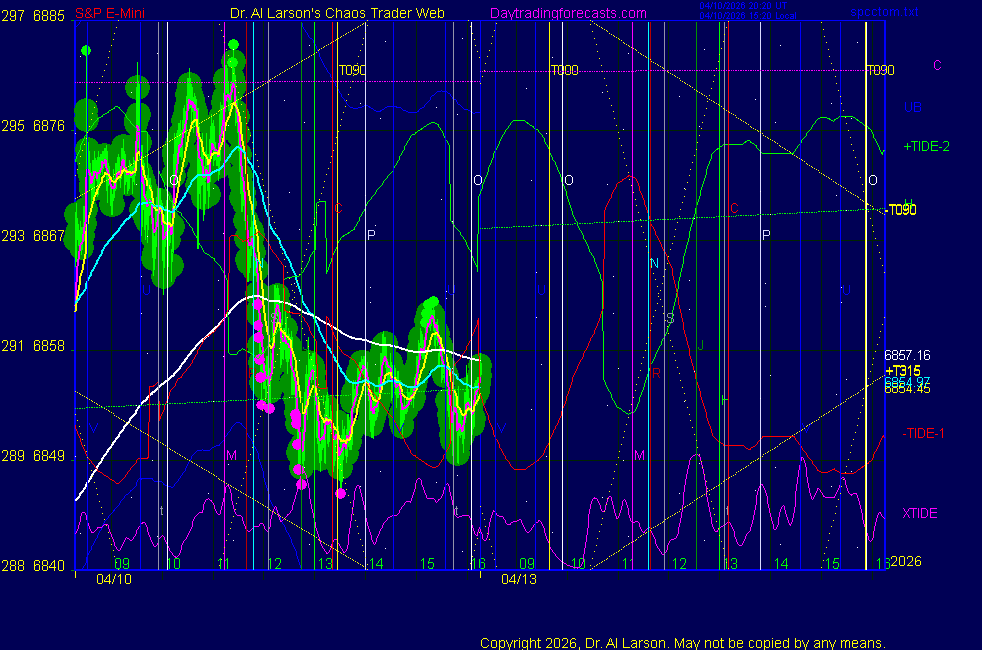Select the 6867 price axis label
The width and height of the screenshot is (982, 650).
(x=48, y=236)
